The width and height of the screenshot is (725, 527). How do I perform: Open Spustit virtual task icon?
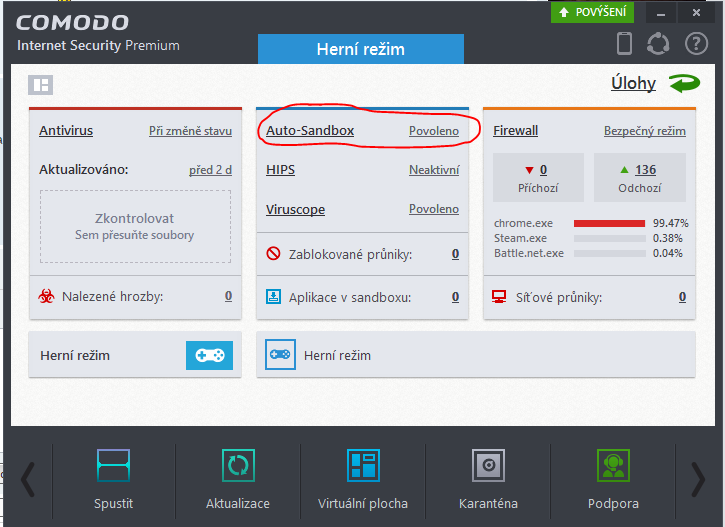pos(113,465)
